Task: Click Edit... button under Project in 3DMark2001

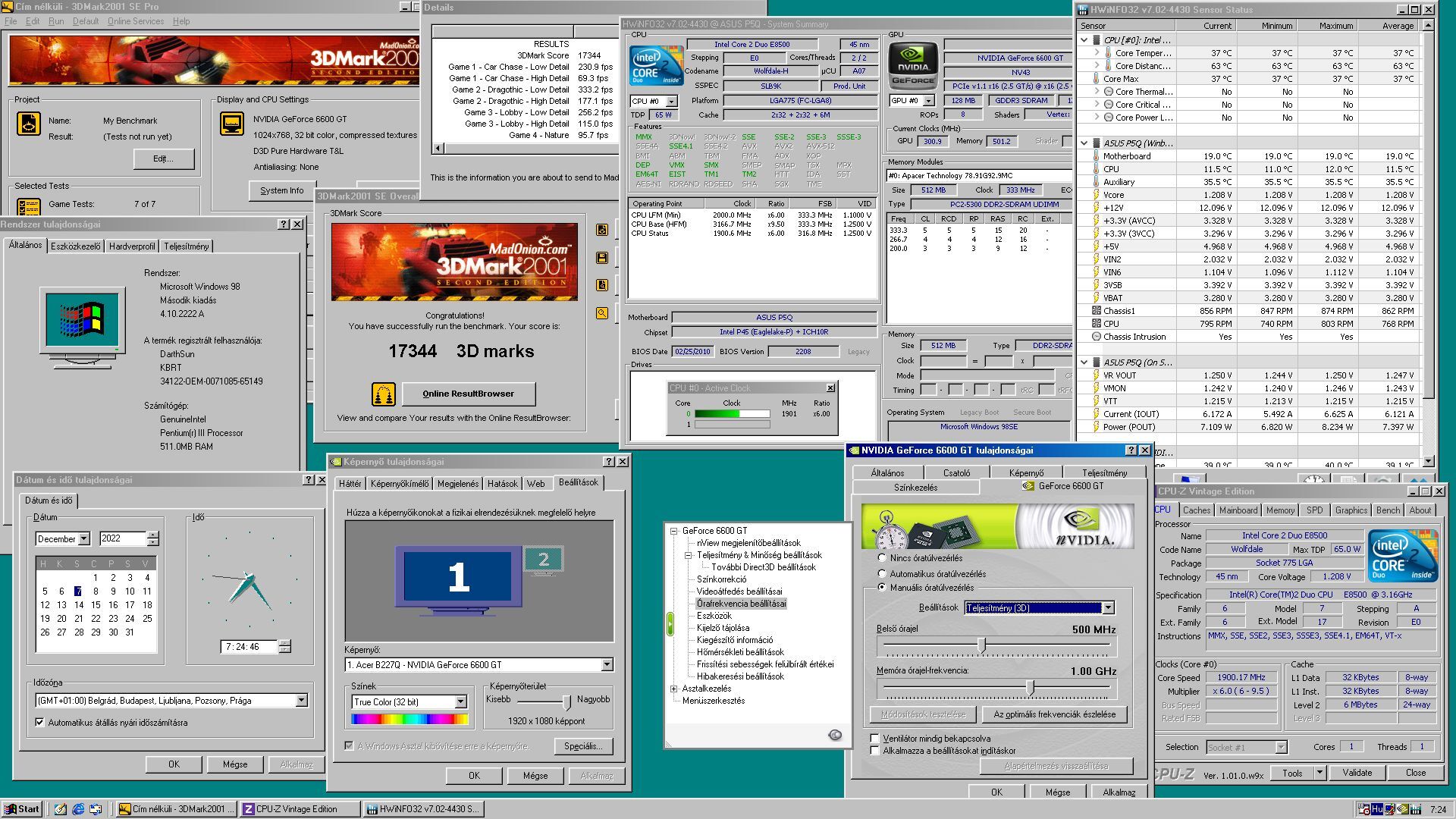Action: point(163,158)
